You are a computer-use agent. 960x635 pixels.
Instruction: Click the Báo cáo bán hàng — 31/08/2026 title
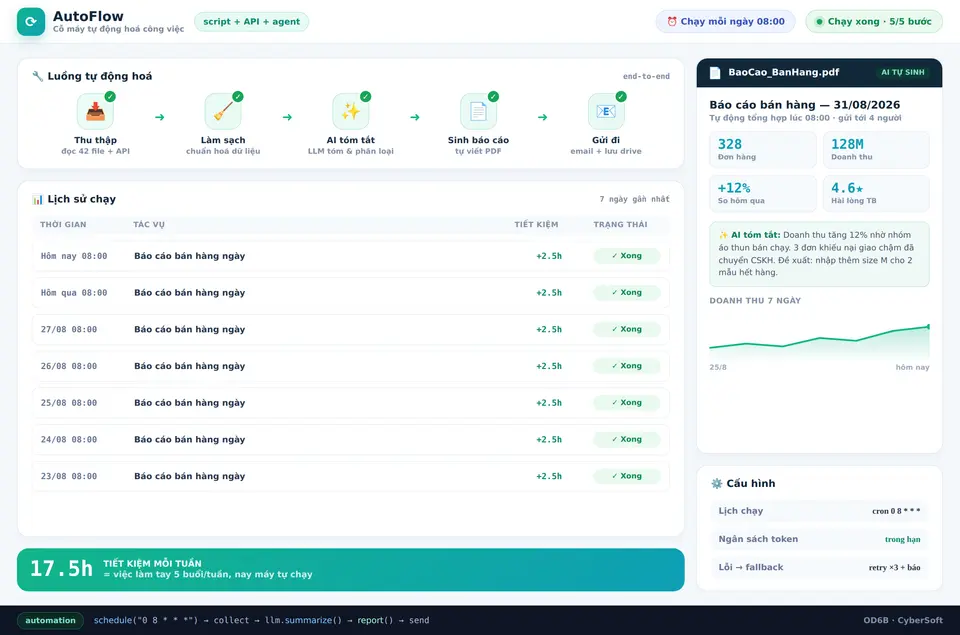point(804,105)
